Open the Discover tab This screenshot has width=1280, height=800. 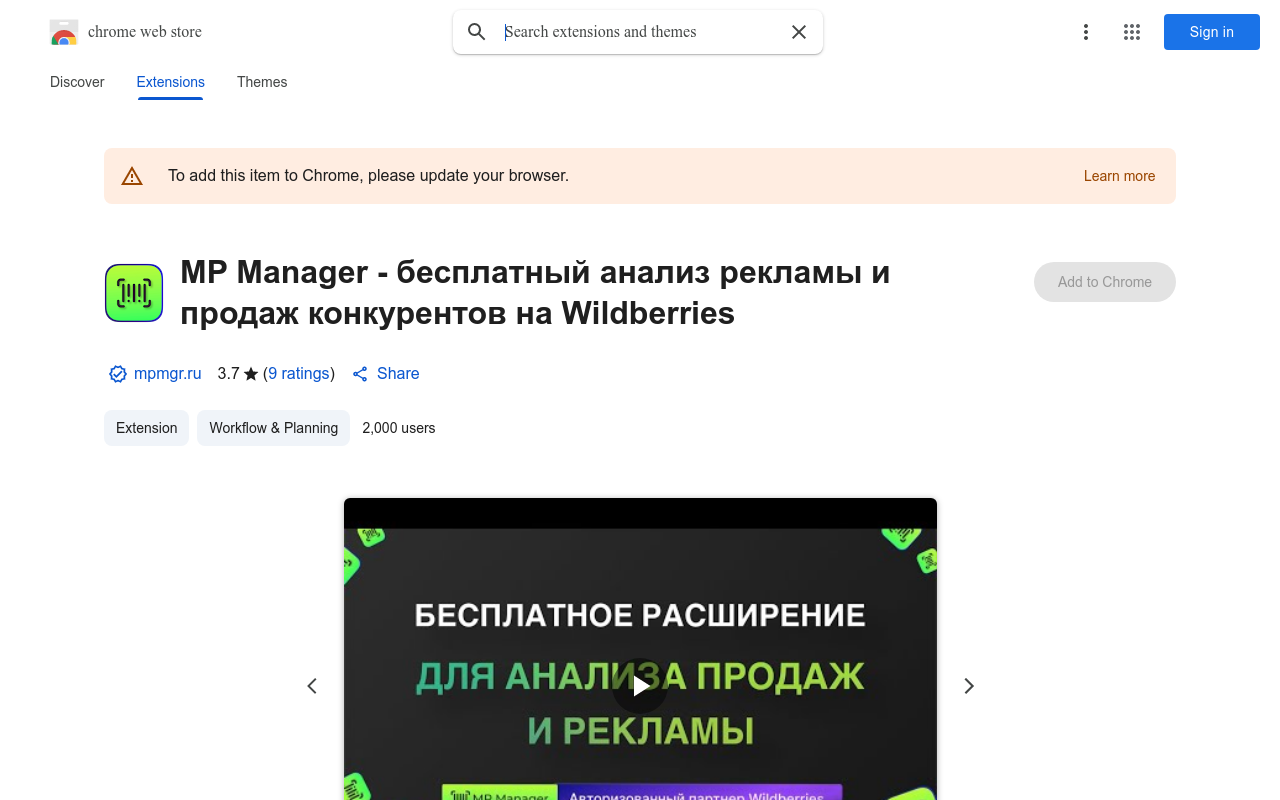(77, 82)
